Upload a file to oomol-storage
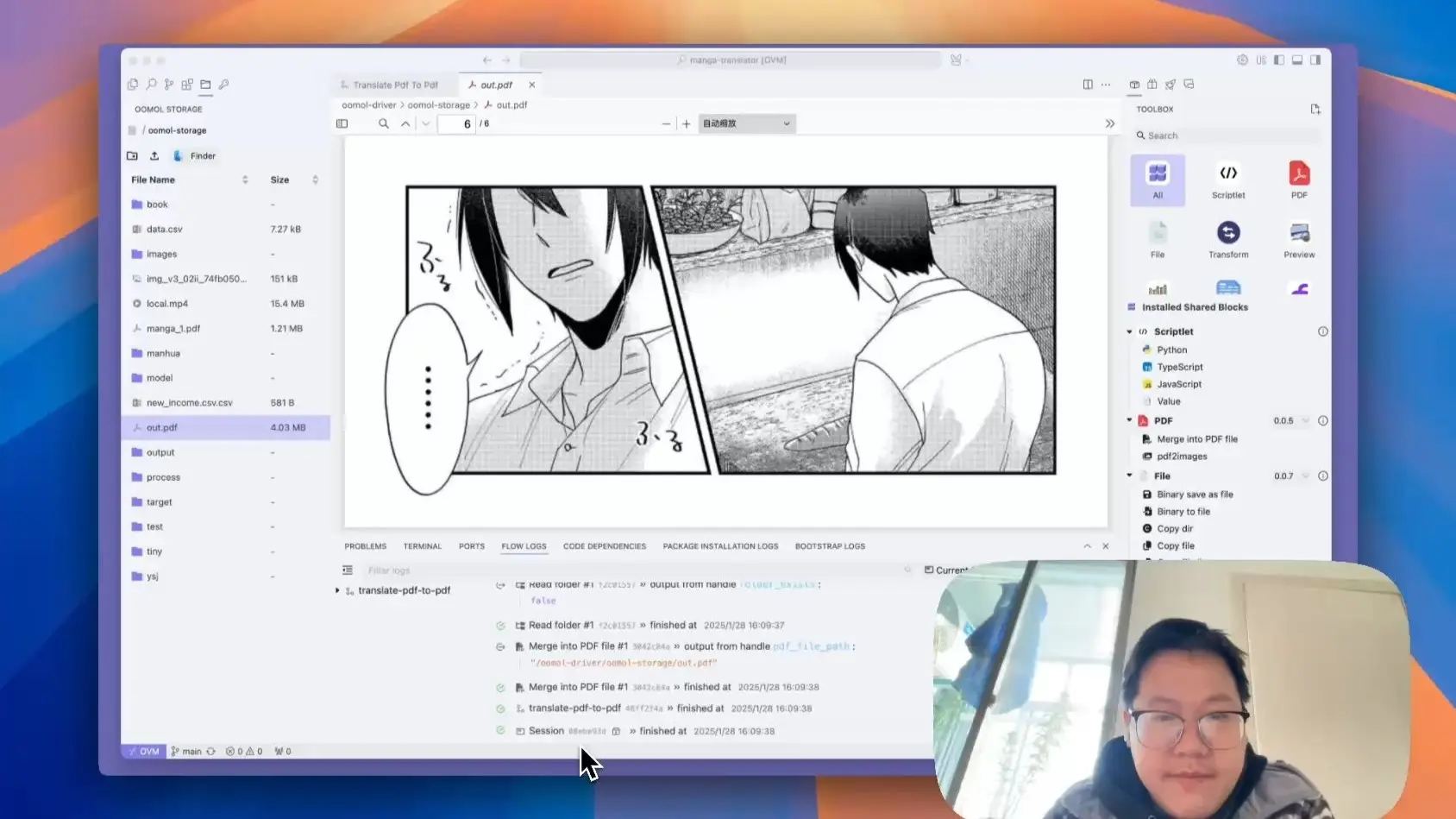The image size is (1456, 819). point(154,156)
